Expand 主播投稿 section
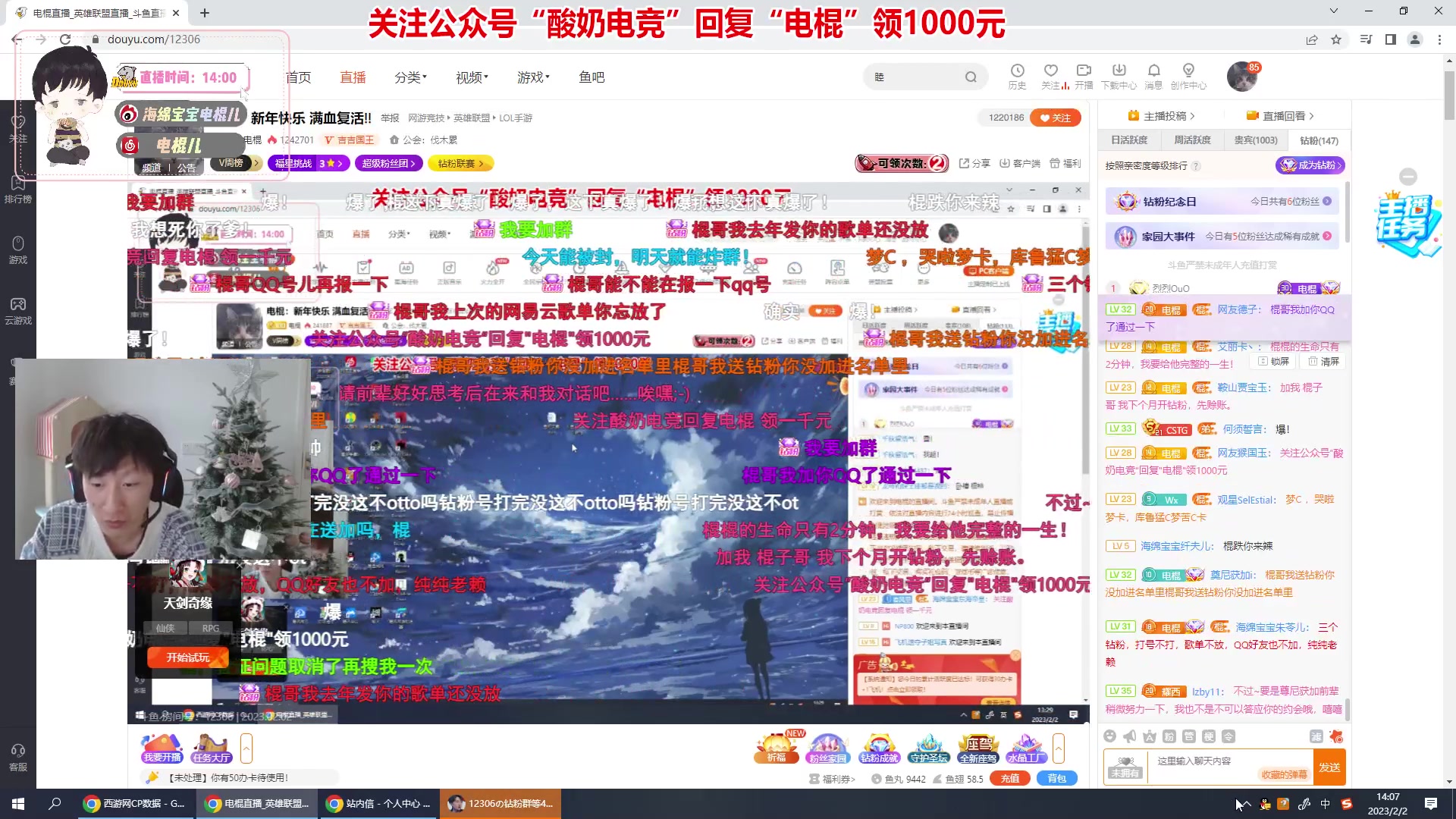The width and height of the screenshot is (1456, 819). 1161,116
